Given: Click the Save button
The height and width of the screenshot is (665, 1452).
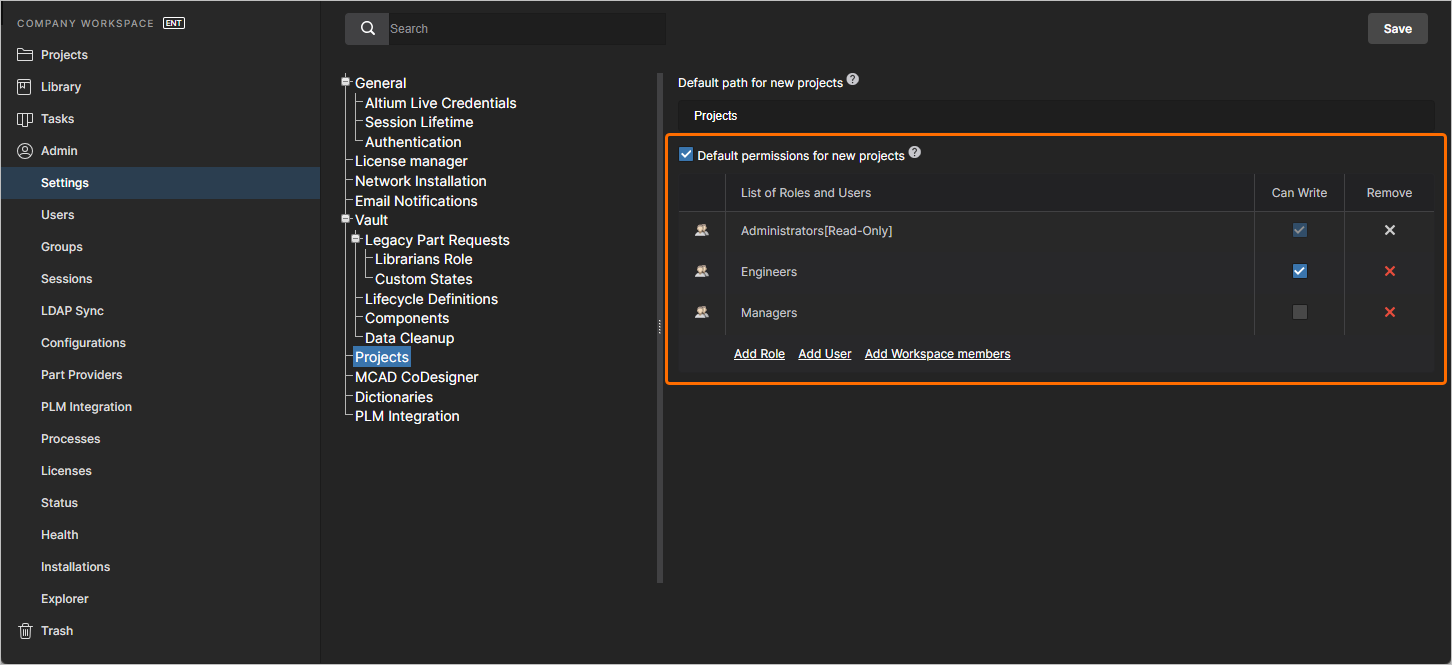Looking at the screenshot, I should tap(1397, 28).
